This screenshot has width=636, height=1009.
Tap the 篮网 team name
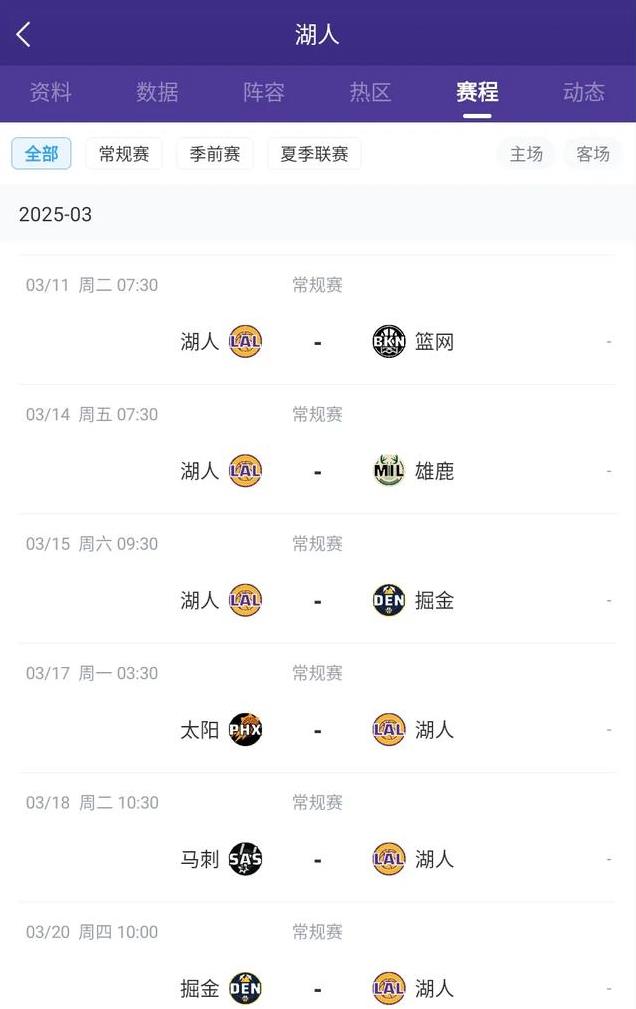pos(435,342)
